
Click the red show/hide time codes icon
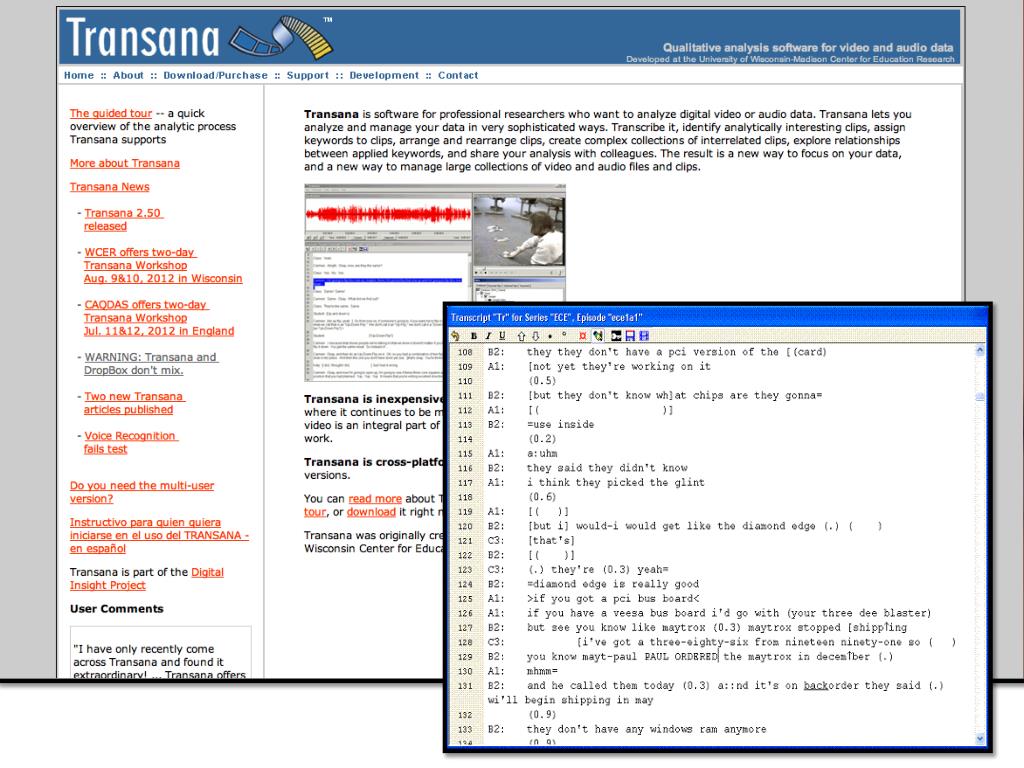(x=583, y=336)
